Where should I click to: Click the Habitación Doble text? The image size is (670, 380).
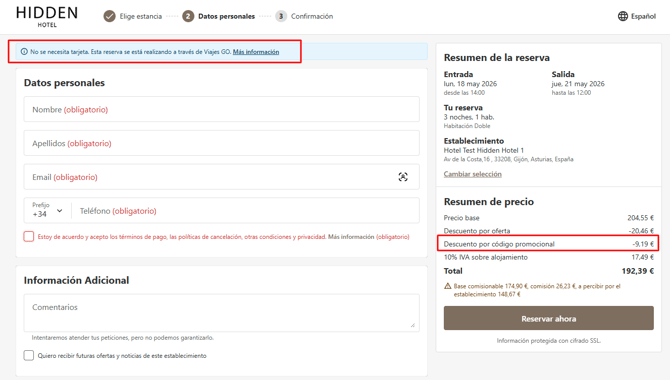[x=467, y=126]
